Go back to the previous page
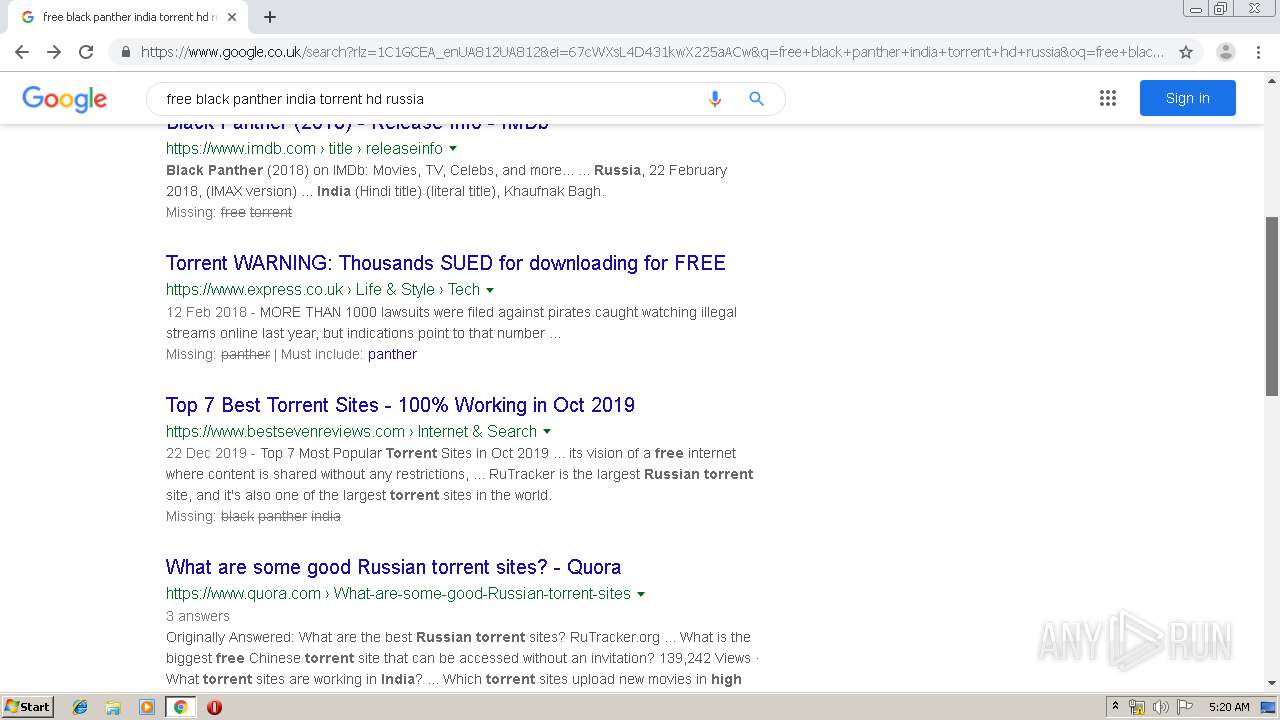1280x720 pixels. pyautogui.click(x=22, y=52)
